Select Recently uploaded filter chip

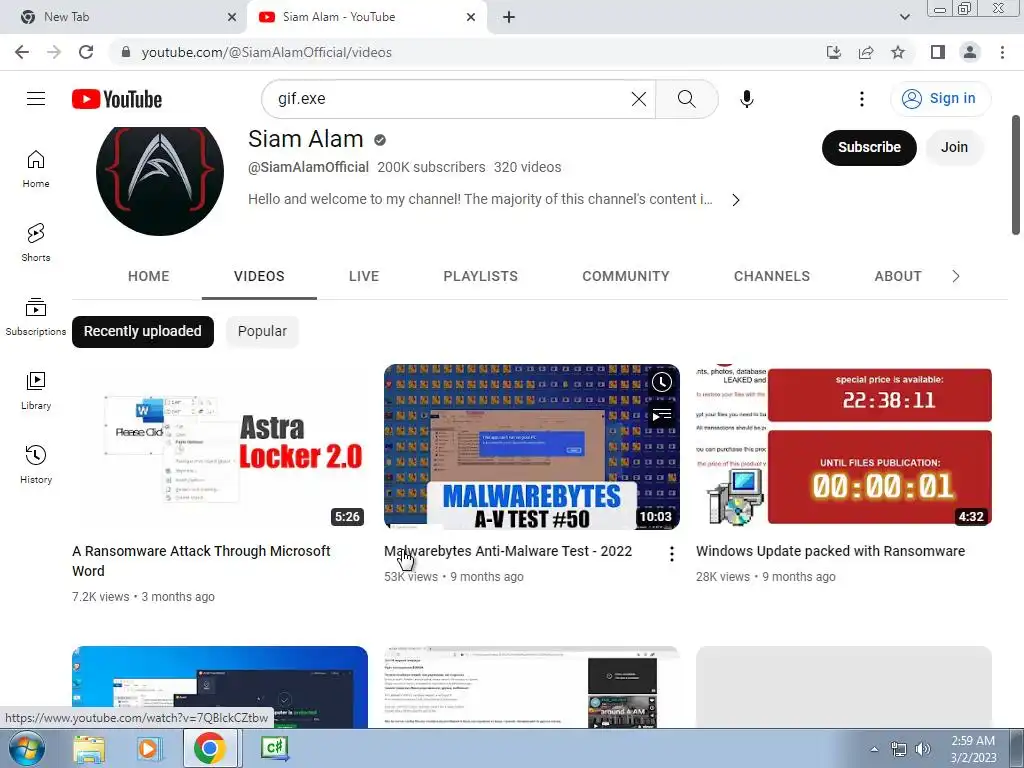pos(143,332)
